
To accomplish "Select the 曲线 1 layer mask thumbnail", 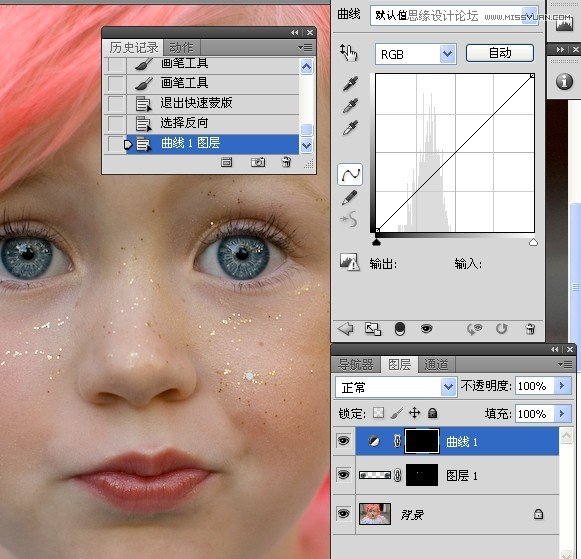I will pyautogui.click(x=422, y=441).
